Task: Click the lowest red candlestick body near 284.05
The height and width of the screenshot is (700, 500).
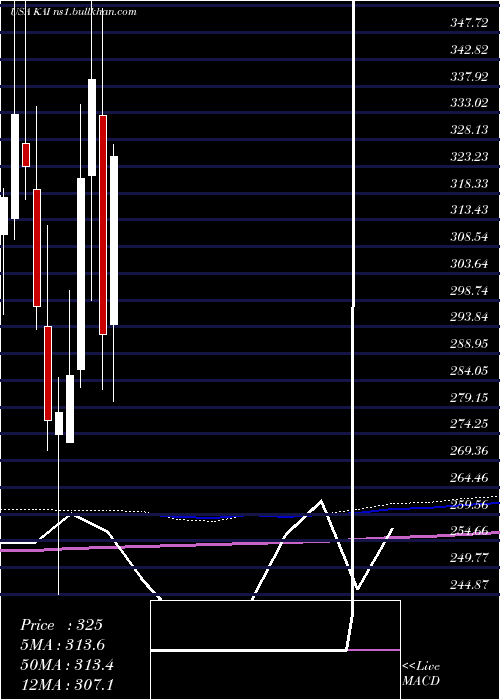Action: point(48,373)
